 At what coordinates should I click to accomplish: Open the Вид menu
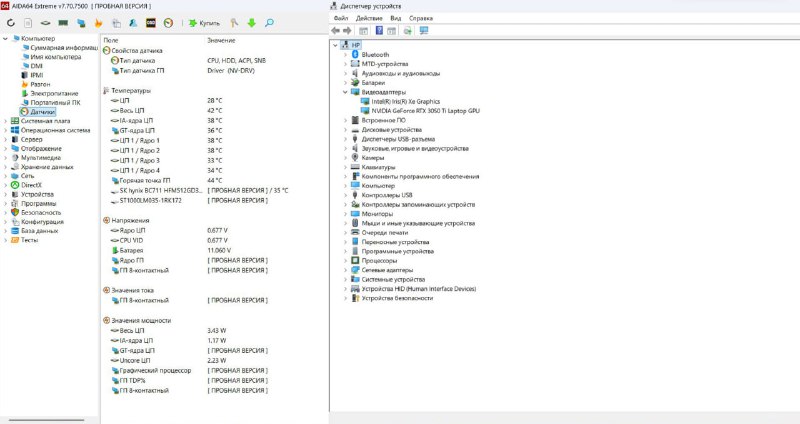(x=395, y=18)
